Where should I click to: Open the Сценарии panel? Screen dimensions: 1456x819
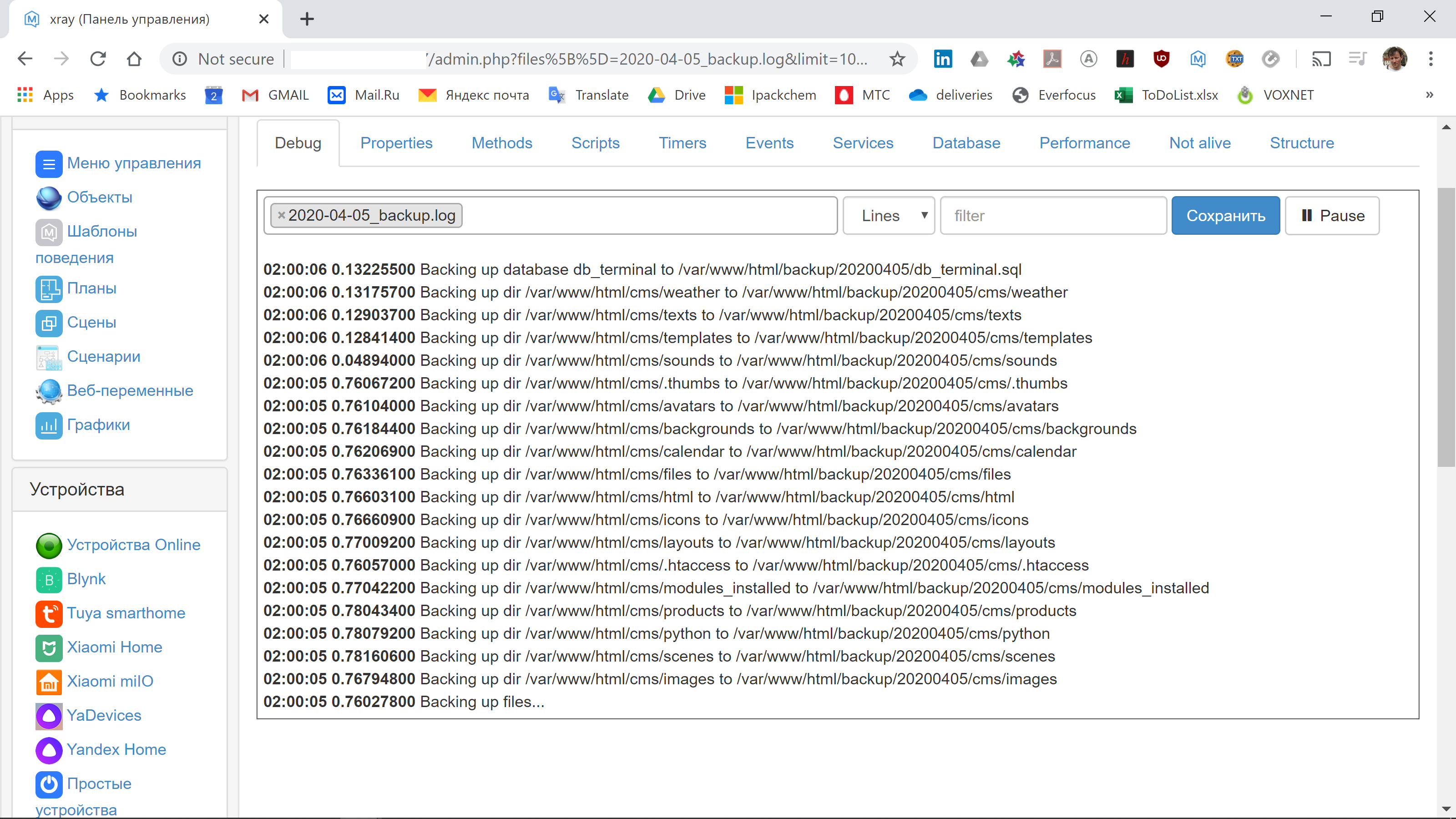[103, 356]
